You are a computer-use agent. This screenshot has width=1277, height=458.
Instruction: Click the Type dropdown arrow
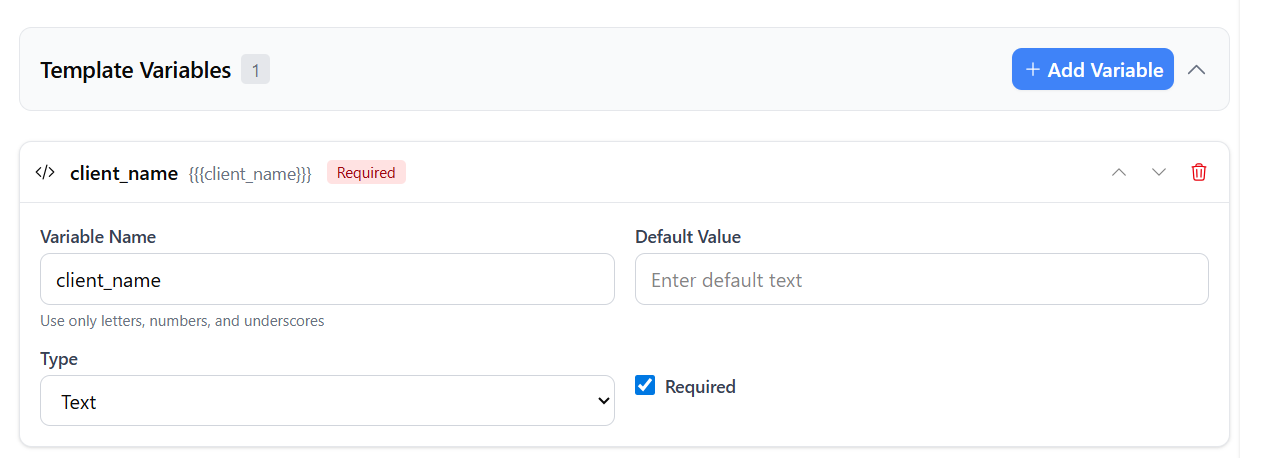(x=603, y=401)
